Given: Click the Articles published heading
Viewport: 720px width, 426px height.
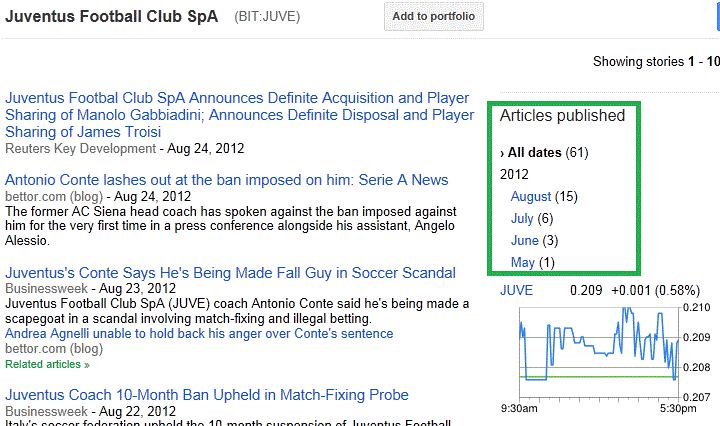Looking at the screenshot, I should pos(562,116).
